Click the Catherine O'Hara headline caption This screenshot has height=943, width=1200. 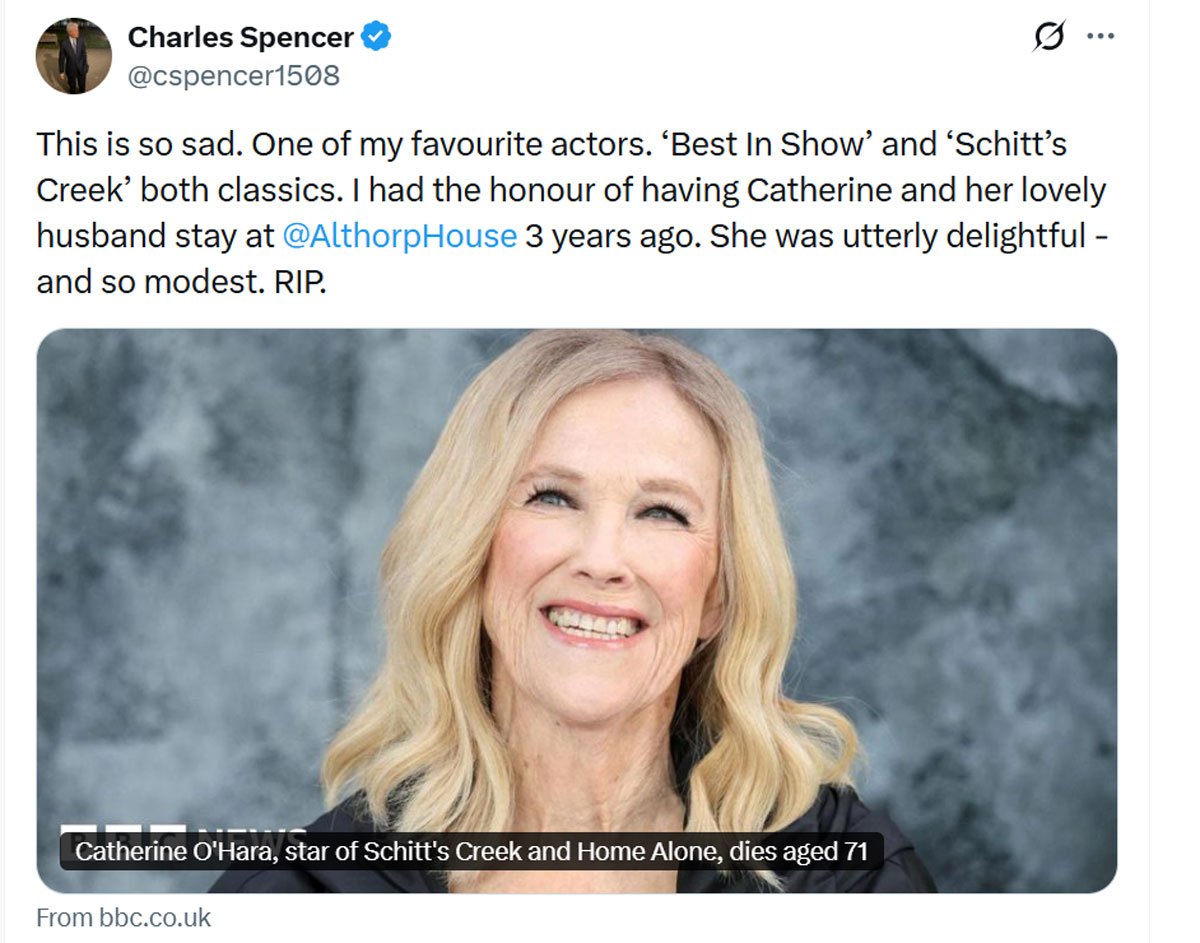tap(471, 852)
